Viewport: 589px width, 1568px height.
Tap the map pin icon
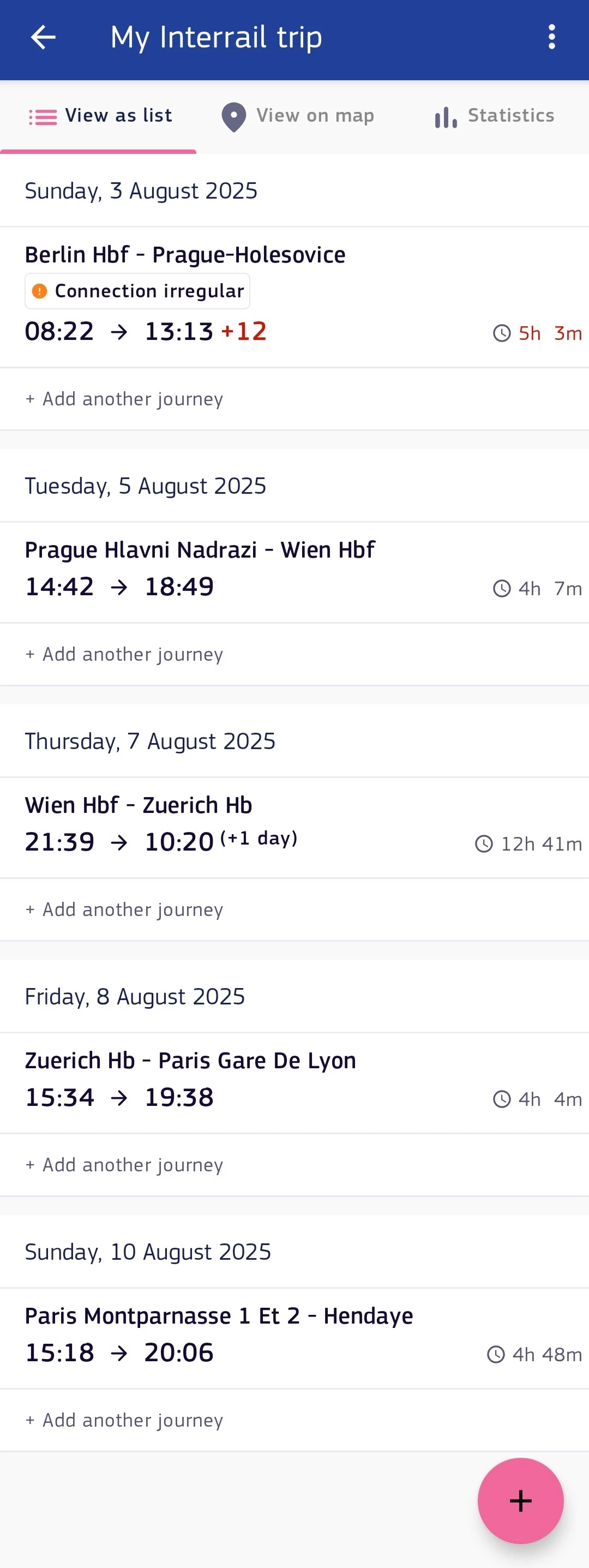click(x=233, y=116)
